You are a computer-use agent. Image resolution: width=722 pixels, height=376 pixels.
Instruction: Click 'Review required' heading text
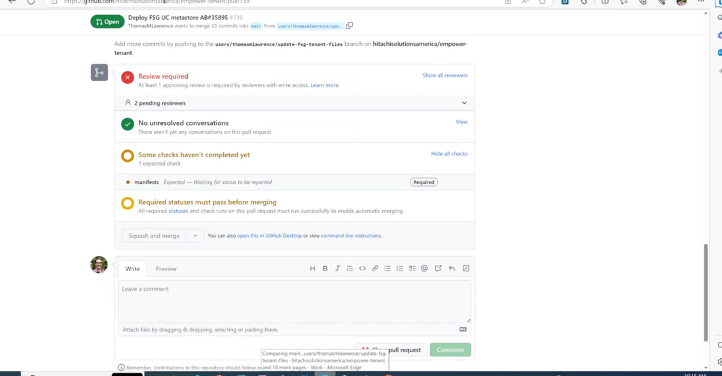coord(163,76)
